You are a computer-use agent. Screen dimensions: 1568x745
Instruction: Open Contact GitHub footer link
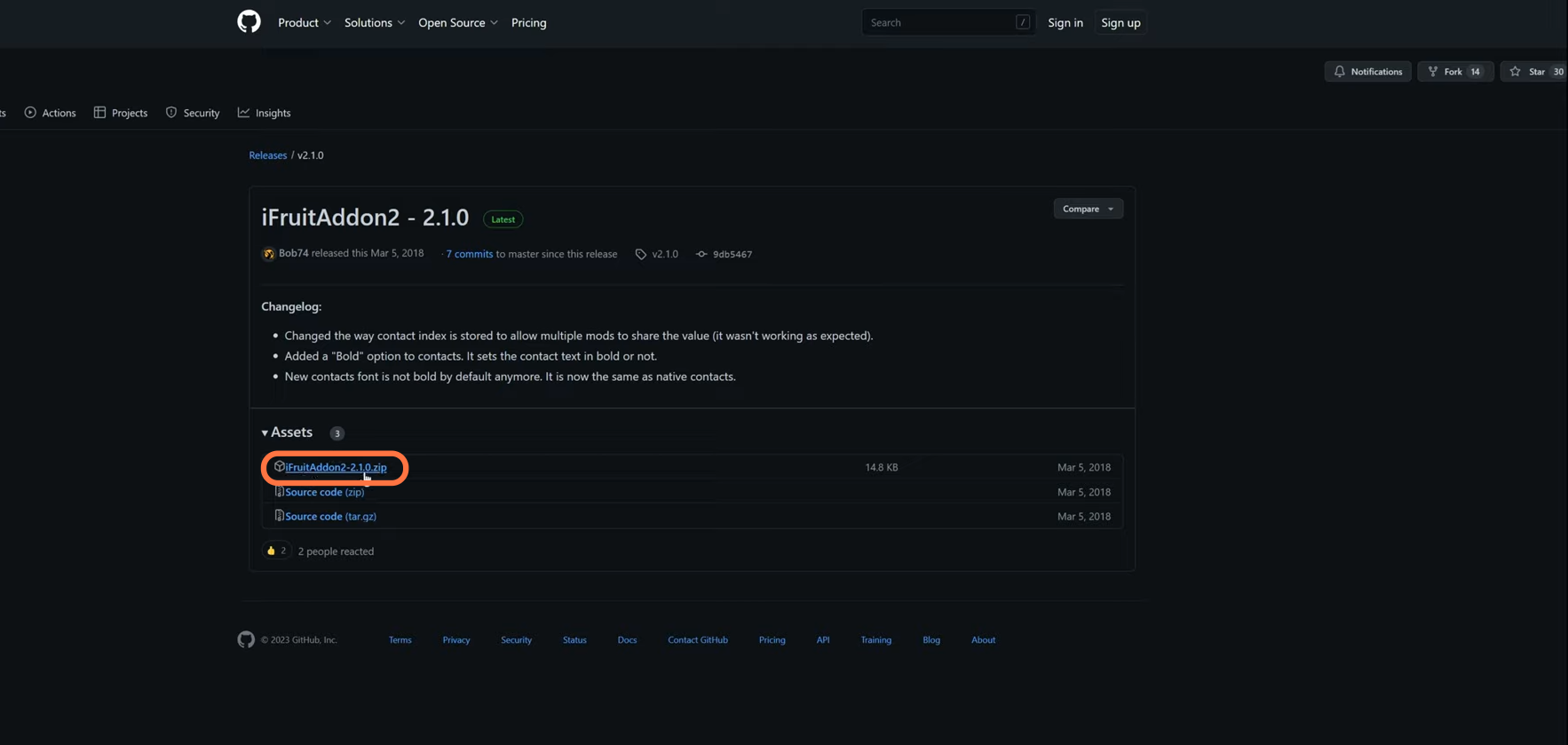698,639
